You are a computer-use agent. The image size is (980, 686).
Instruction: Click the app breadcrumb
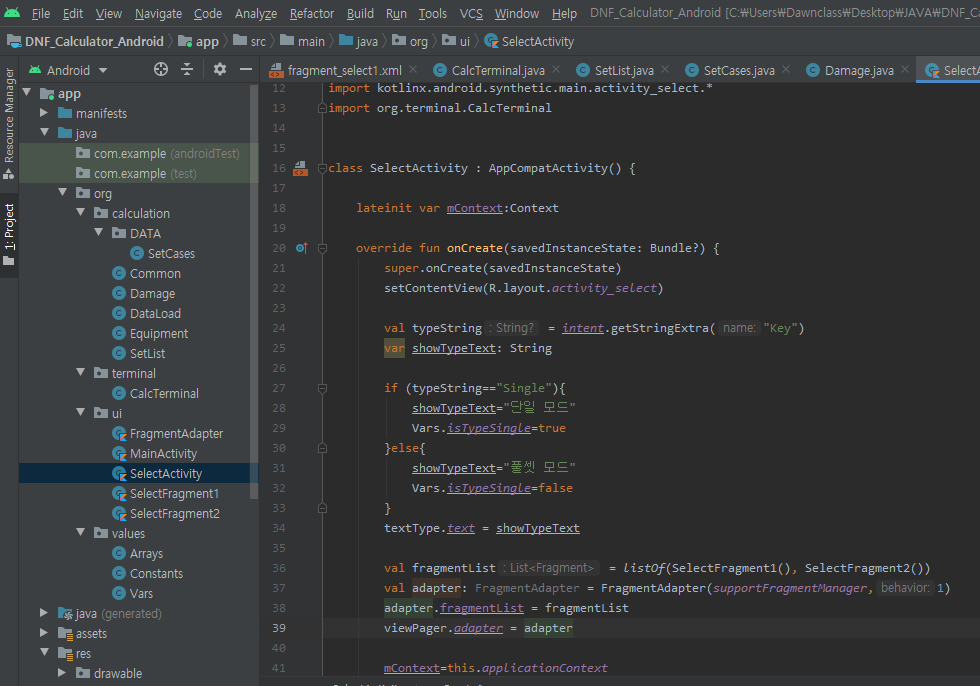(199, 41)
